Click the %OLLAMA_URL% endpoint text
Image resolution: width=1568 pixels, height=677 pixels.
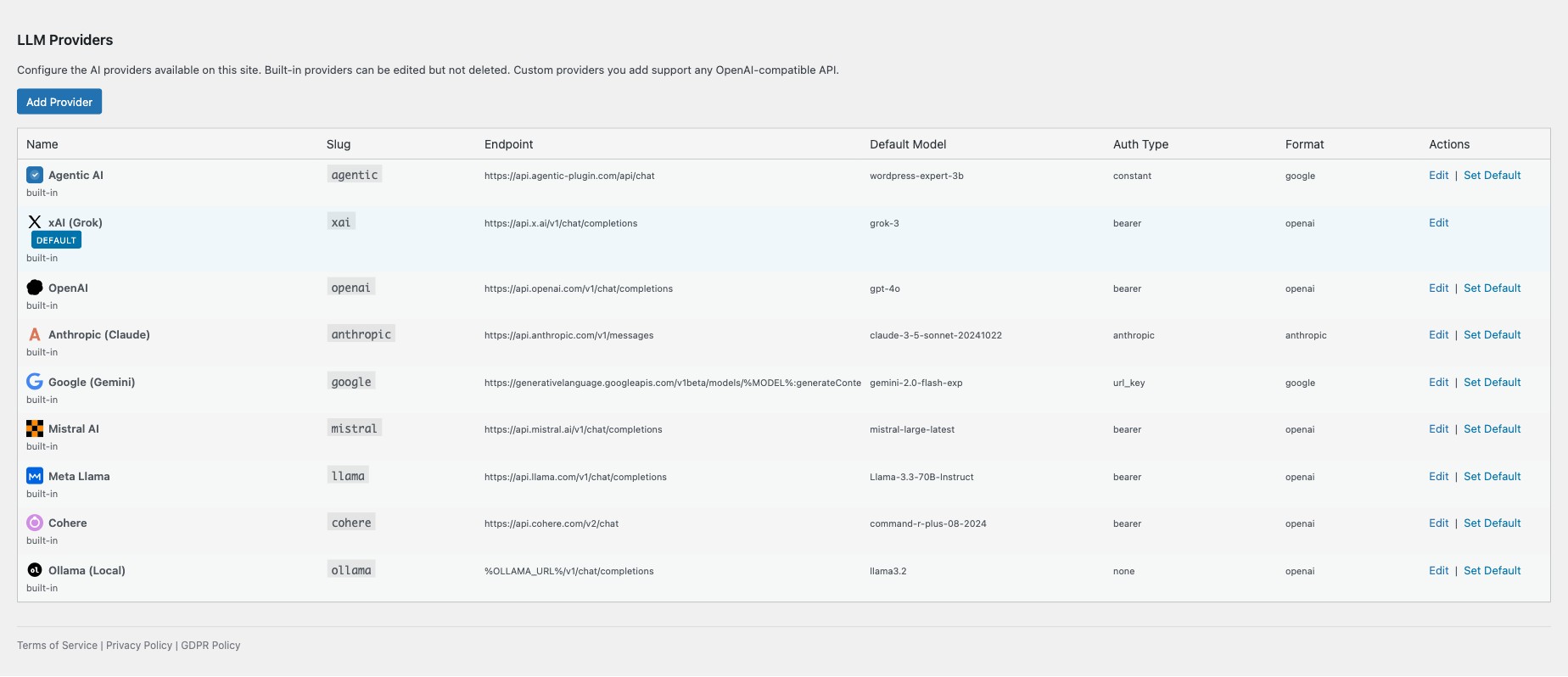tap(569, 571)
